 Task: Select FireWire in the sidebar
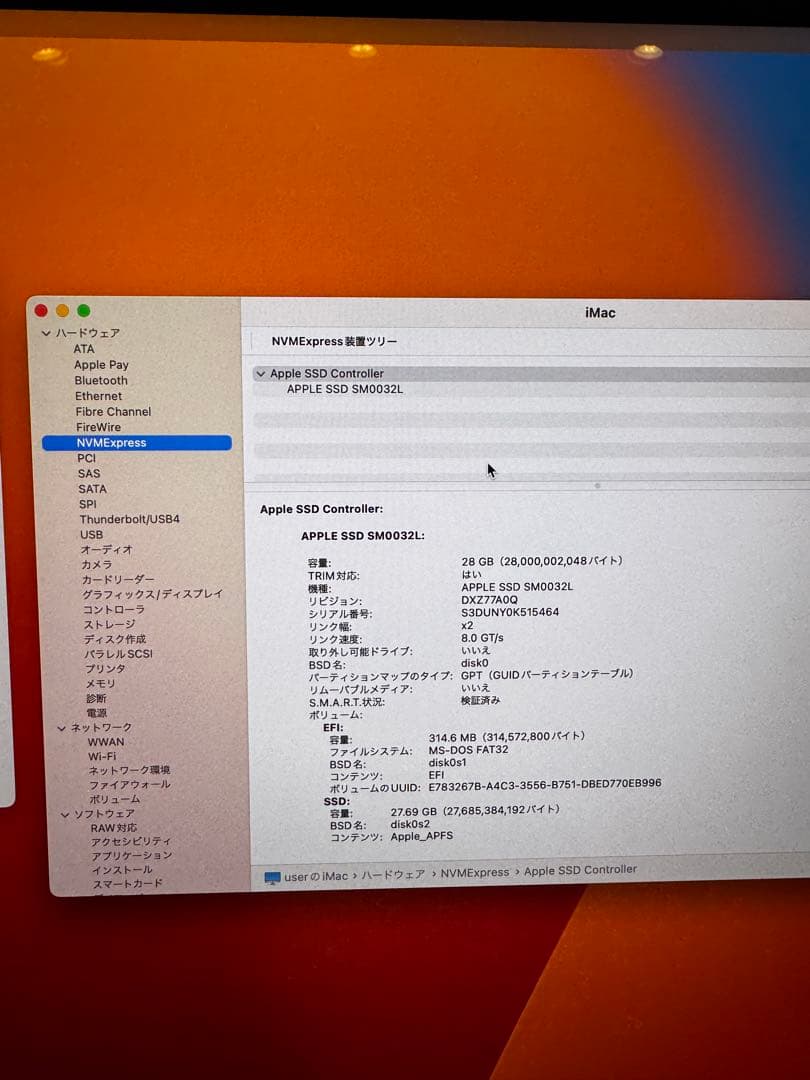[98, 427]
